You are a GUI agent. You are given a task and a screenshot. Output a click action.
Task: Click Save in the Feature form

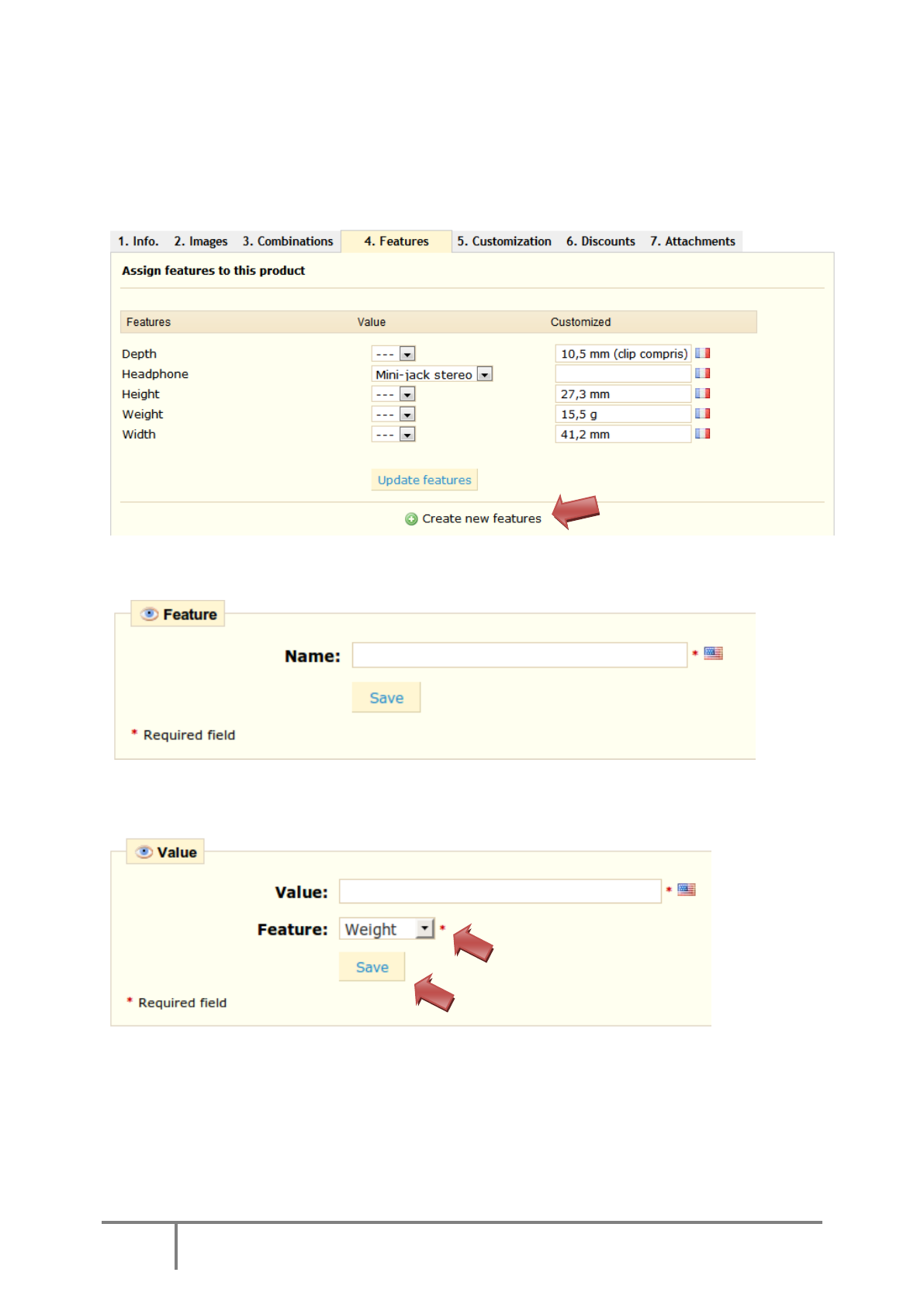(386, 698)
